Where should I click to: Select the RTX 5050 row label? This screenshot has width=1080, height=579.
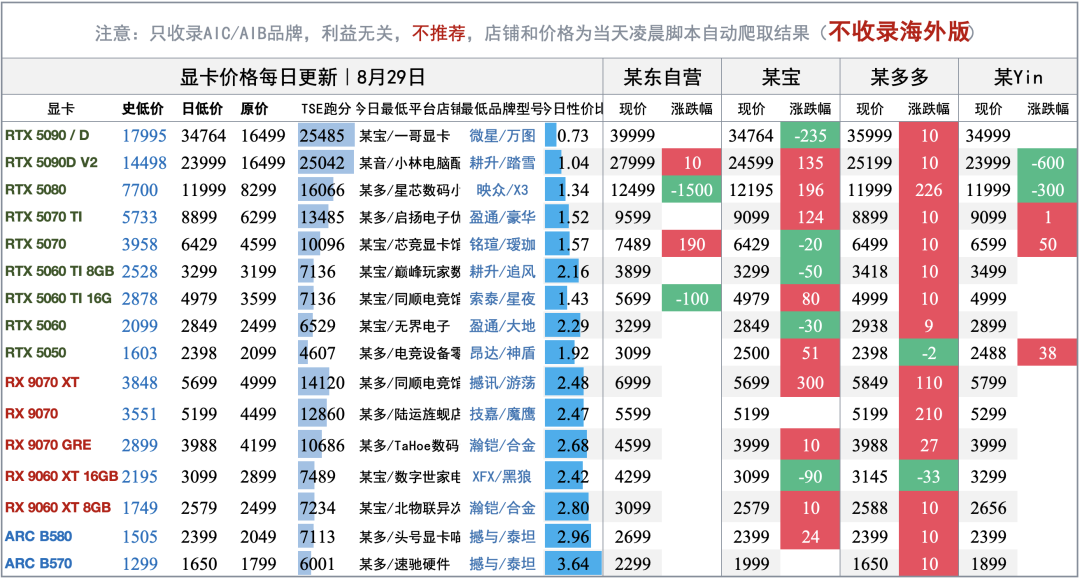pyautogui.click(x=36, y=352)
